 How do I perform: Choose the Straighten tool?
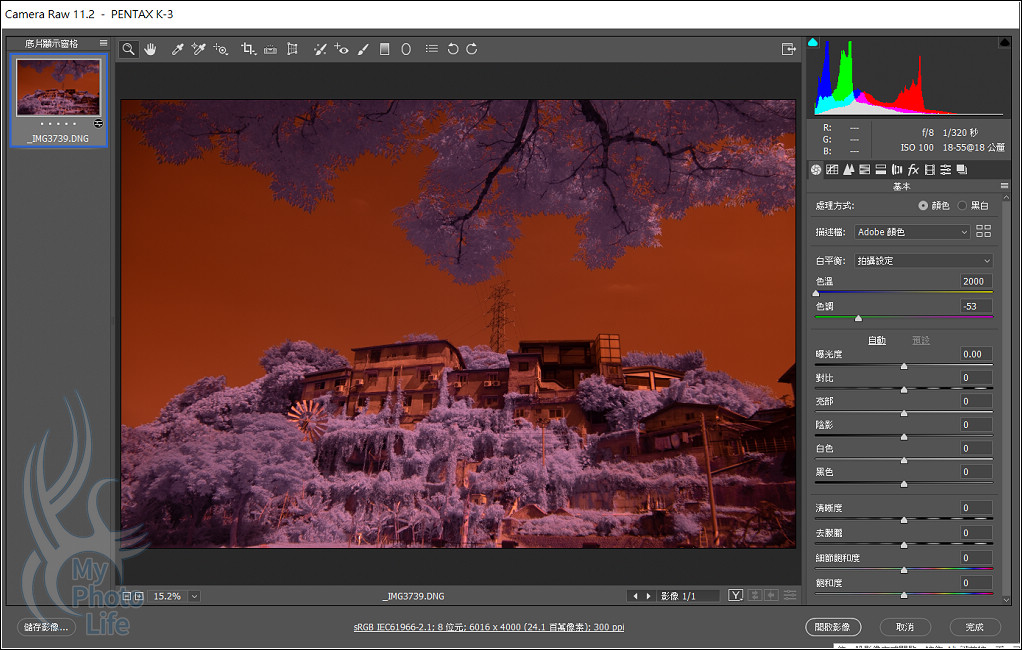pyautogui.click(x=270, y=49)
